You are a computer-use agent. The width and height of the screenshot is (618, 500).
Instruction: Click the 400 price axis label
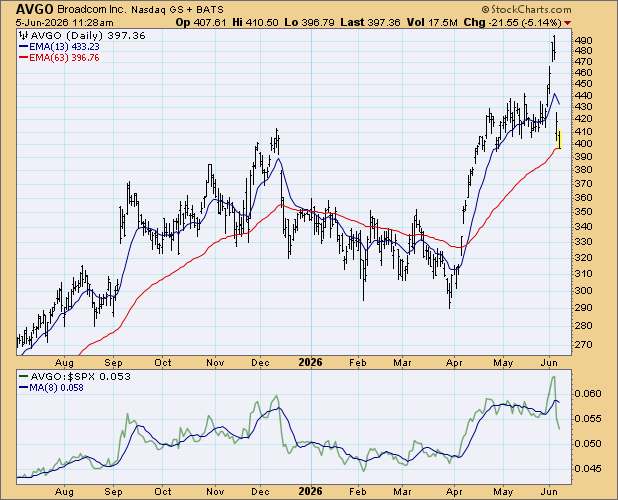click(583, 143)
